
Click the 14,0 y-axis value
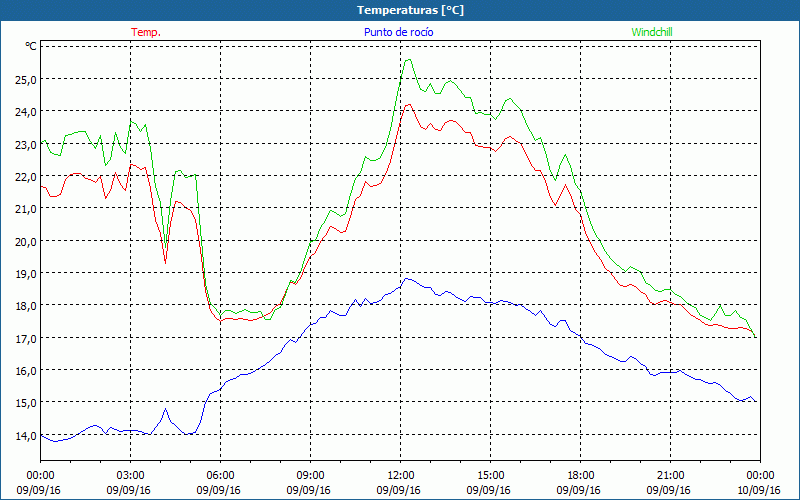(27, 435)
